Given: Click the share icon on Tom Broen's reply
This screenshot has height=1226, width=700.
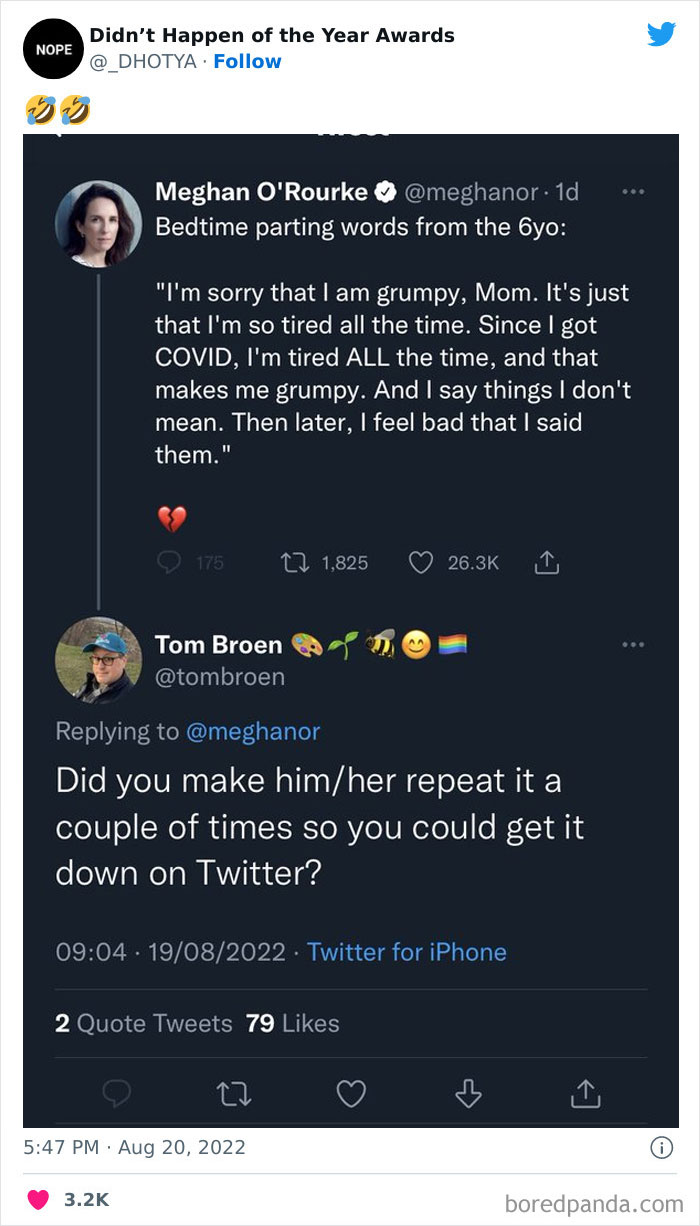Looking at the screenshot, I should point(587,1095).
